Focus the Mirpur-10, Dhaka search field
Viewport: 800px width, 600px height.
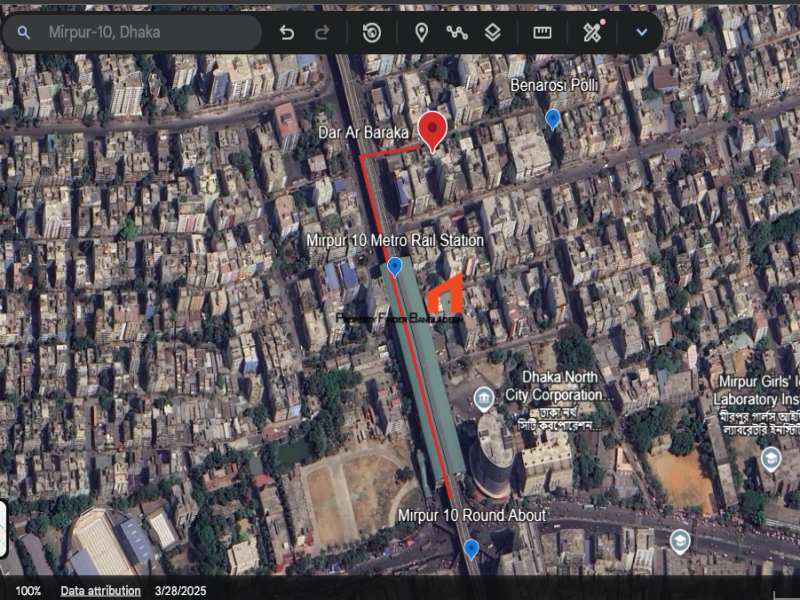(x=132, y=32)
